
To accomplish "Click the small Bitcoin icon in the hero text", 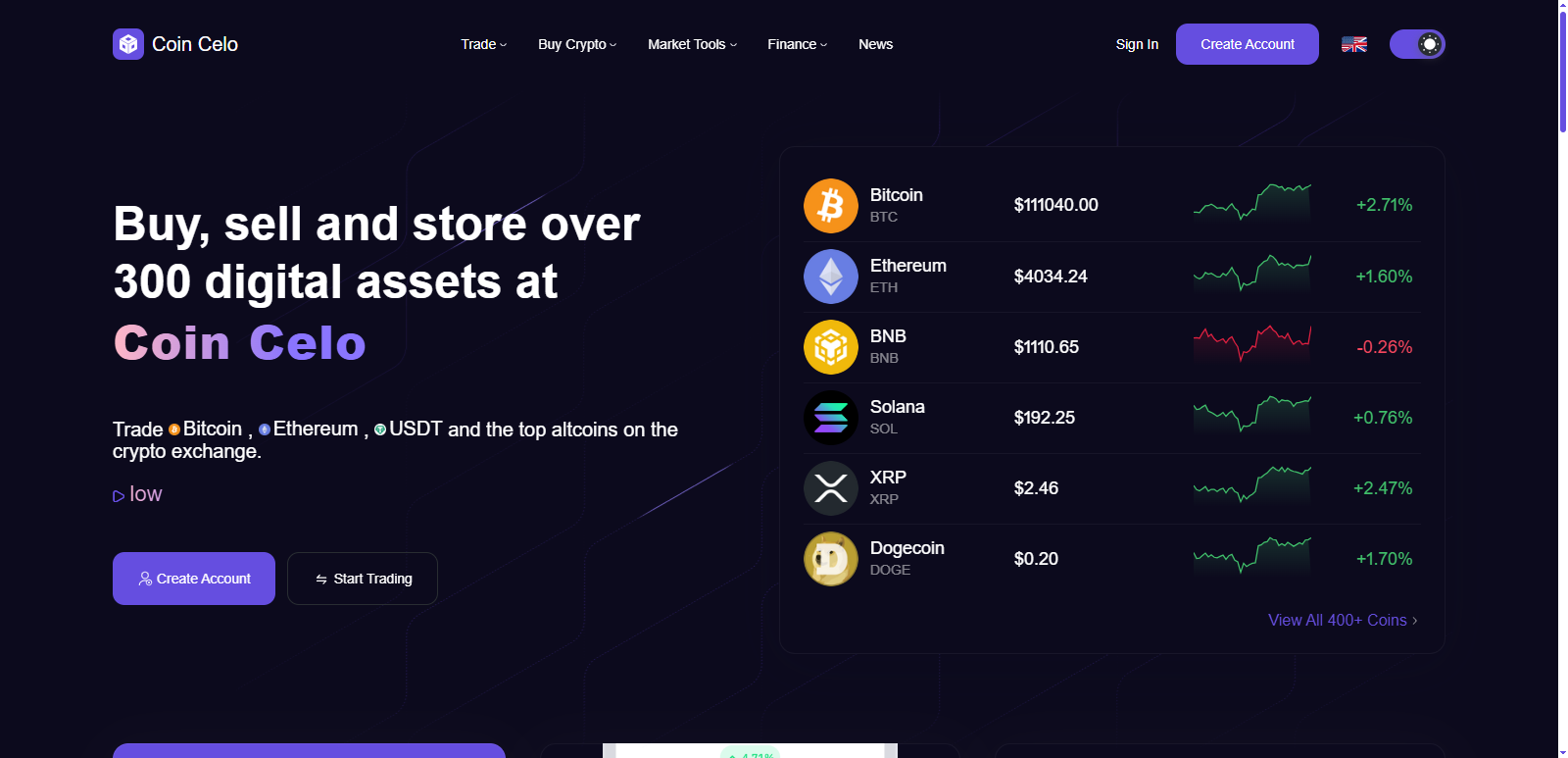I will [174, 429].
